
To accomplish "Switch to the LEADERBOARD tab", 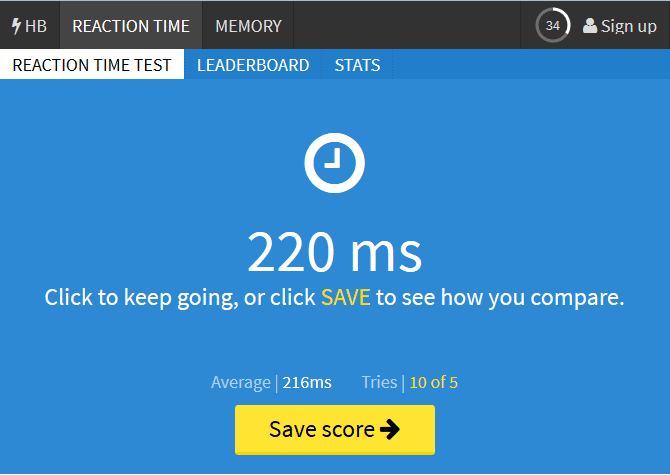I will point(253,65).
